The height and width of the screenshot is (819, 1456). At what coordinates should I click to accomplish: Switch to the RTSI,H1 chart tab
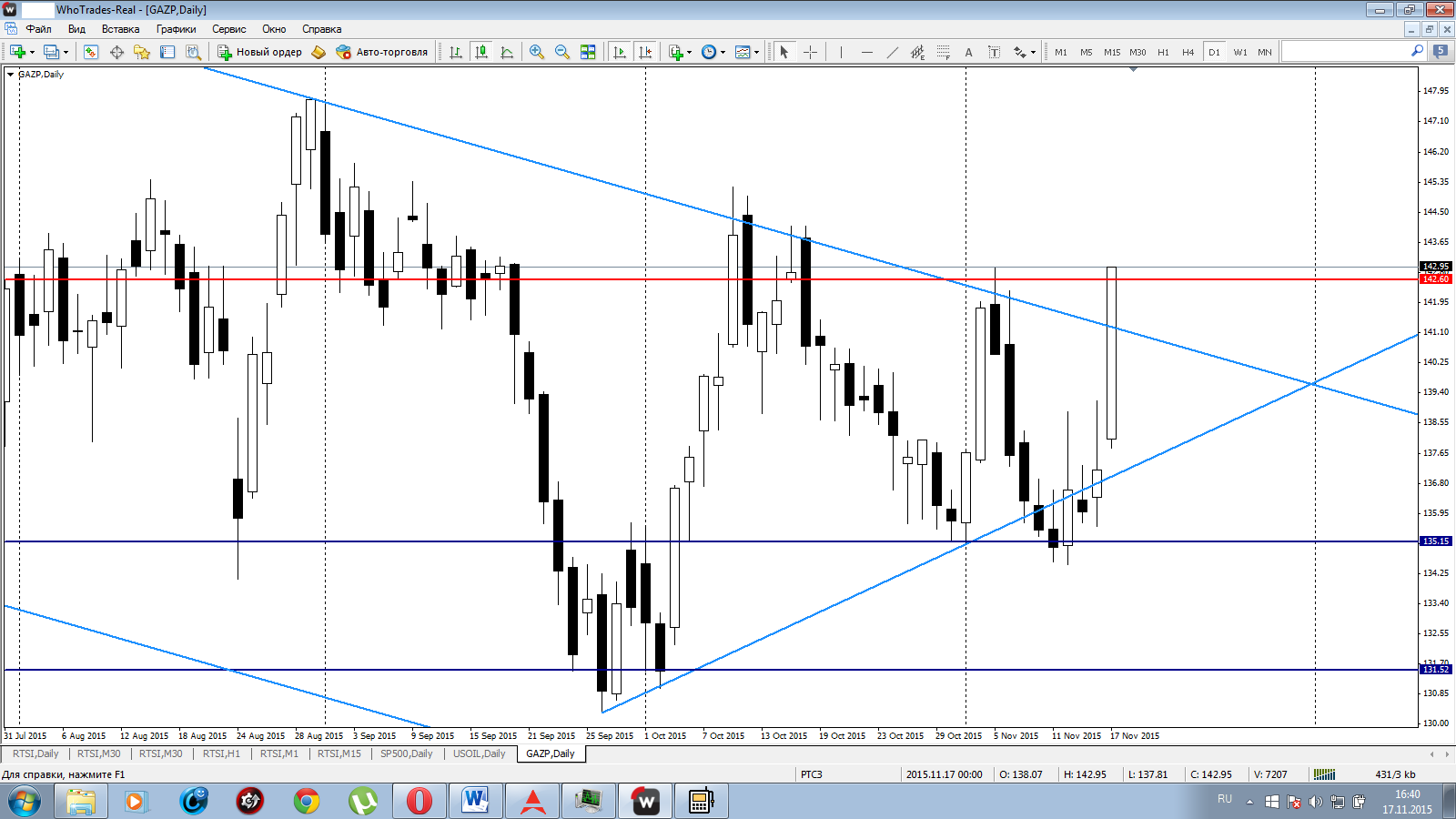(221, 753)
